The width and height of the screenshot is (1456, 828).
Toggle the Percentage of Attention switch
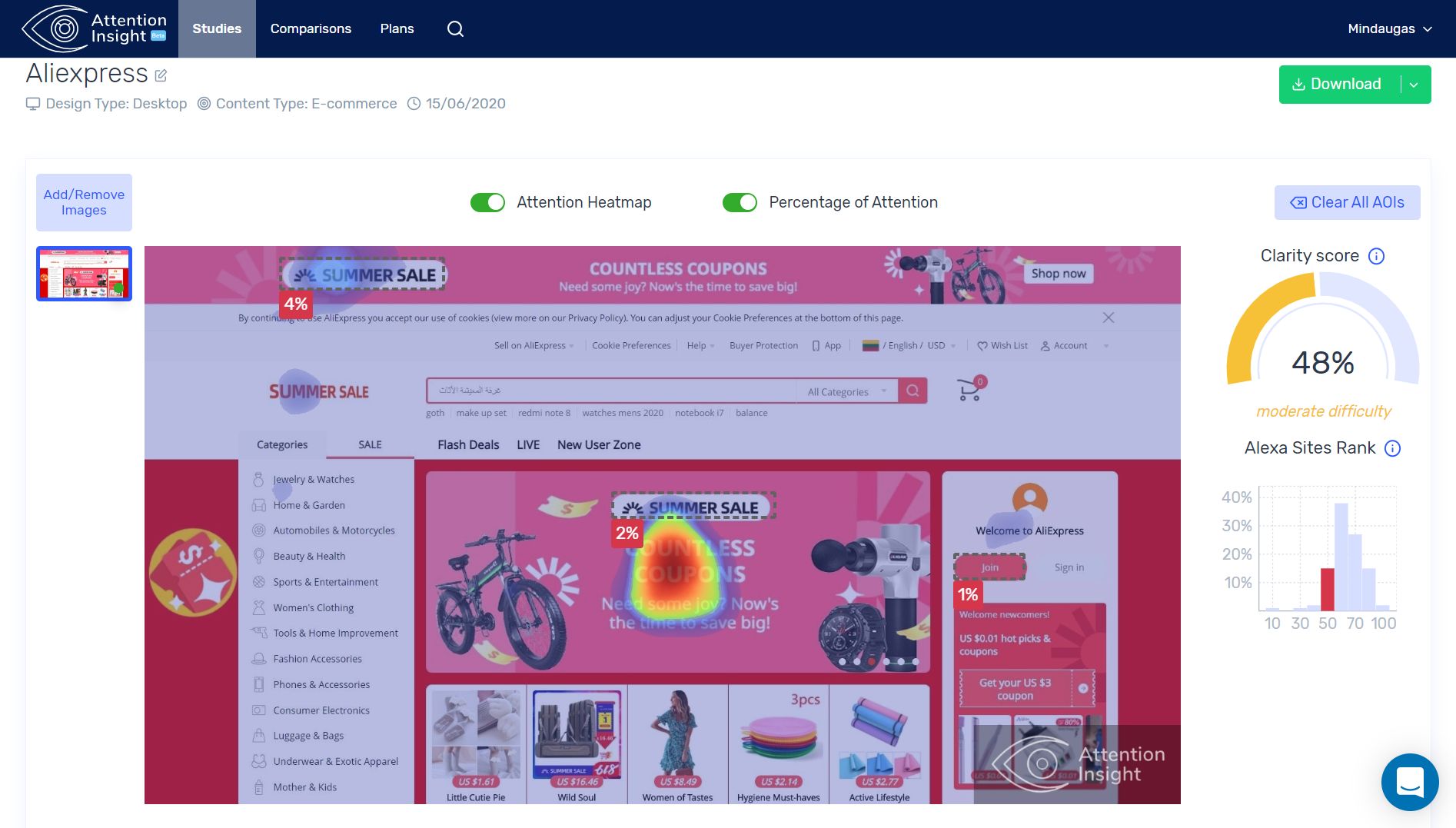[740, 202]
